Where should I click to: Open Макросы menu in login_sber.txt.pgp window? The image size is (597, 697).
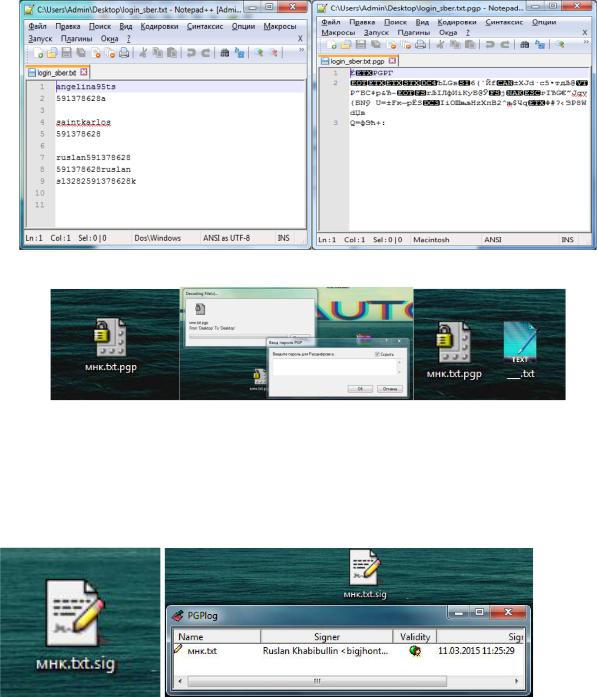pyautogui.click(x=338, y=32)
